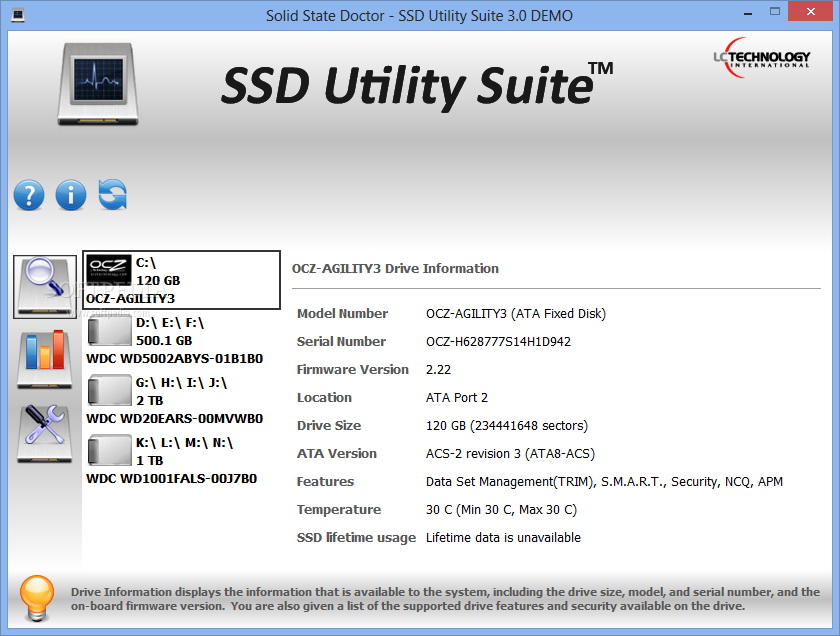
Task: Close the Solid State Doctor window
Action: point(811,12)
